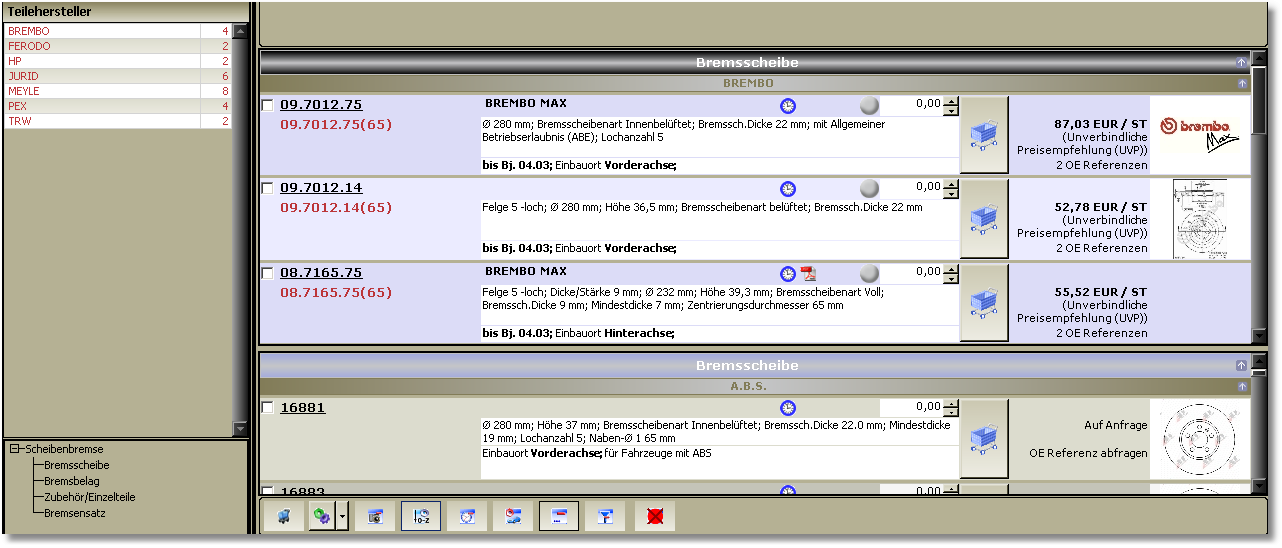
Task: Select FERODO in the Teilehersteller list
Action: click(x=117, y=46)
